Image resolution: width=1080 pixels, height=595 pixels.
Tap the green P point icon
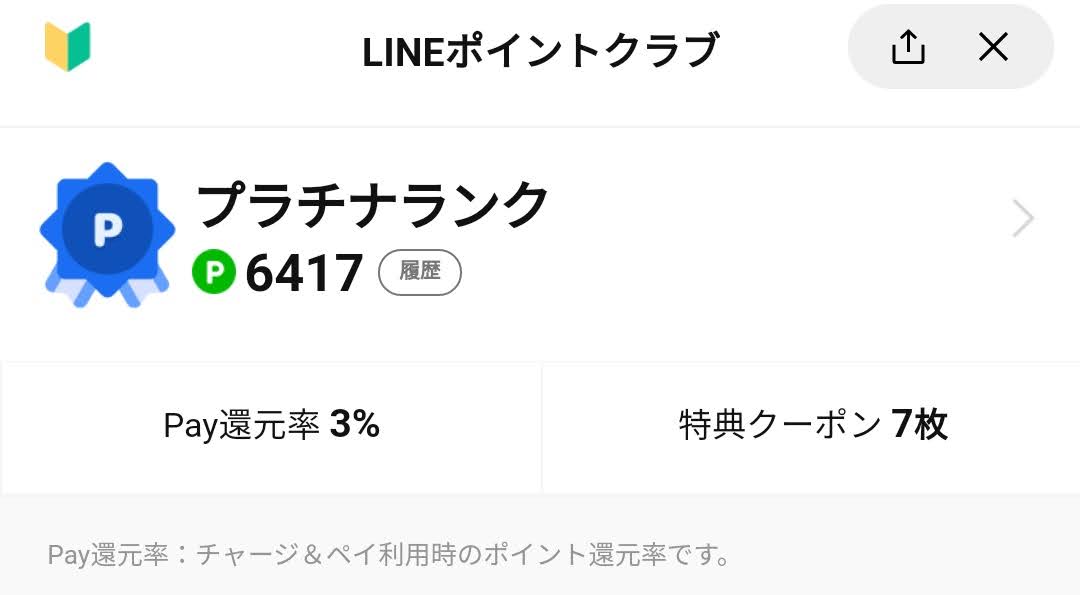coord(214,271)
